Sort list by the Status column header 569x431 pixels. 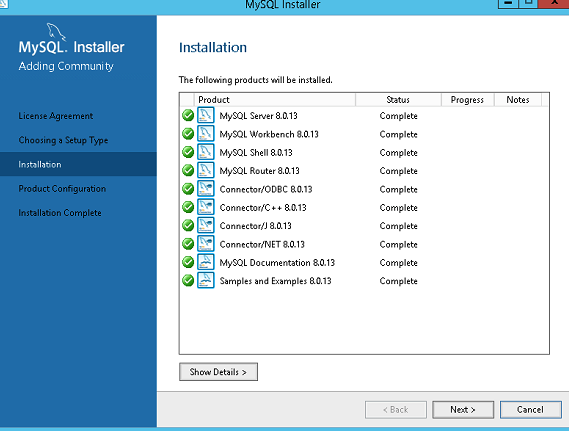point(398,100)
